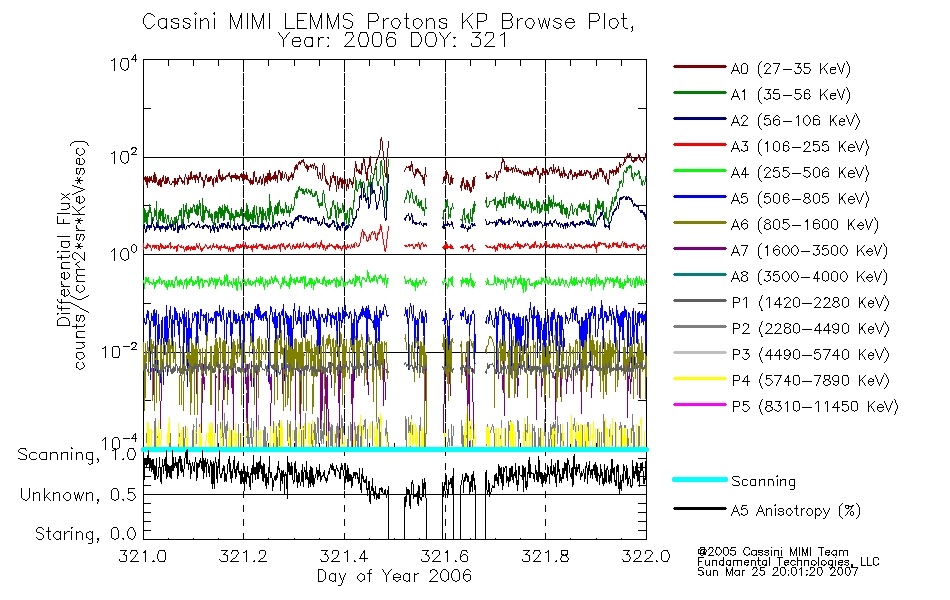Click the 322.0 x-axis tick label

click(646, 556)
